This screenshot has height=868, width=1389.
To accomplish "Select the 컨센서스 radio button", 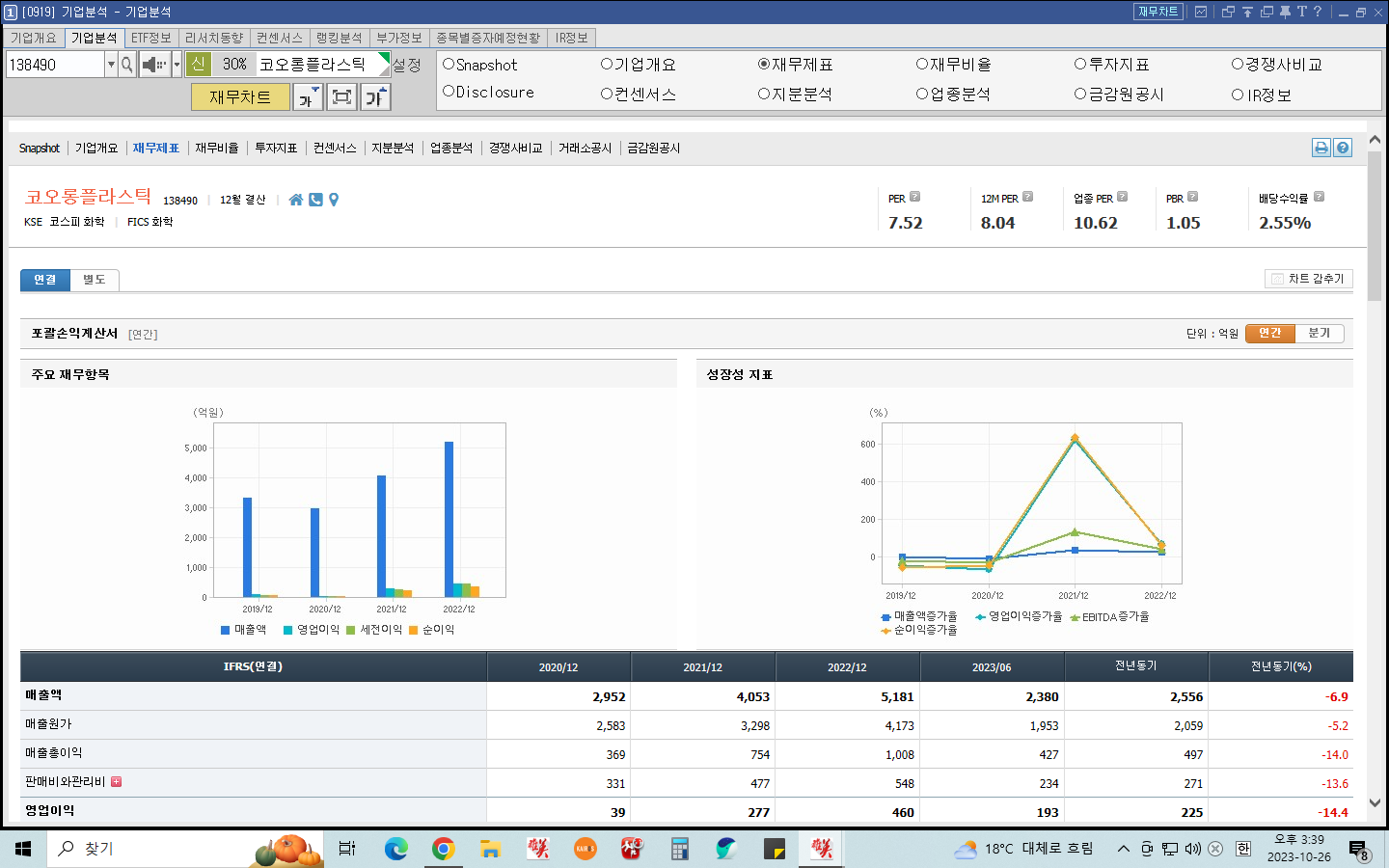I will pos(607,94).
